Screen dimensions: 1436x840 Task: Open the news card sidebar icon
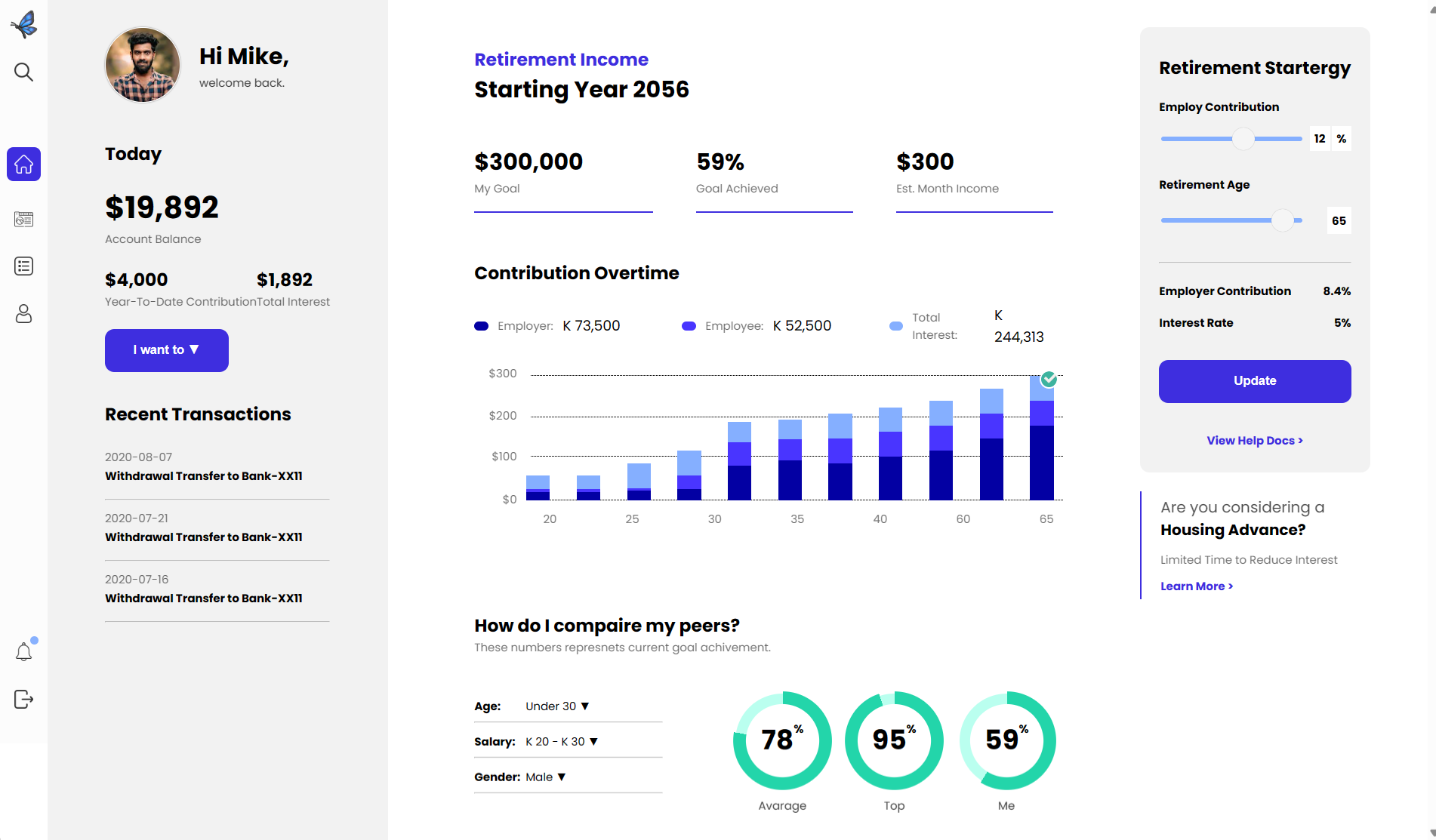pos(24,220)
